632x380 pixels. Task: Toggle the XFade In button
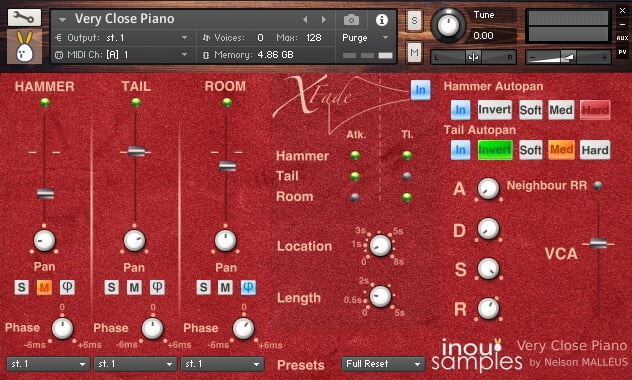pyautogui.click(x=420, y=90)
